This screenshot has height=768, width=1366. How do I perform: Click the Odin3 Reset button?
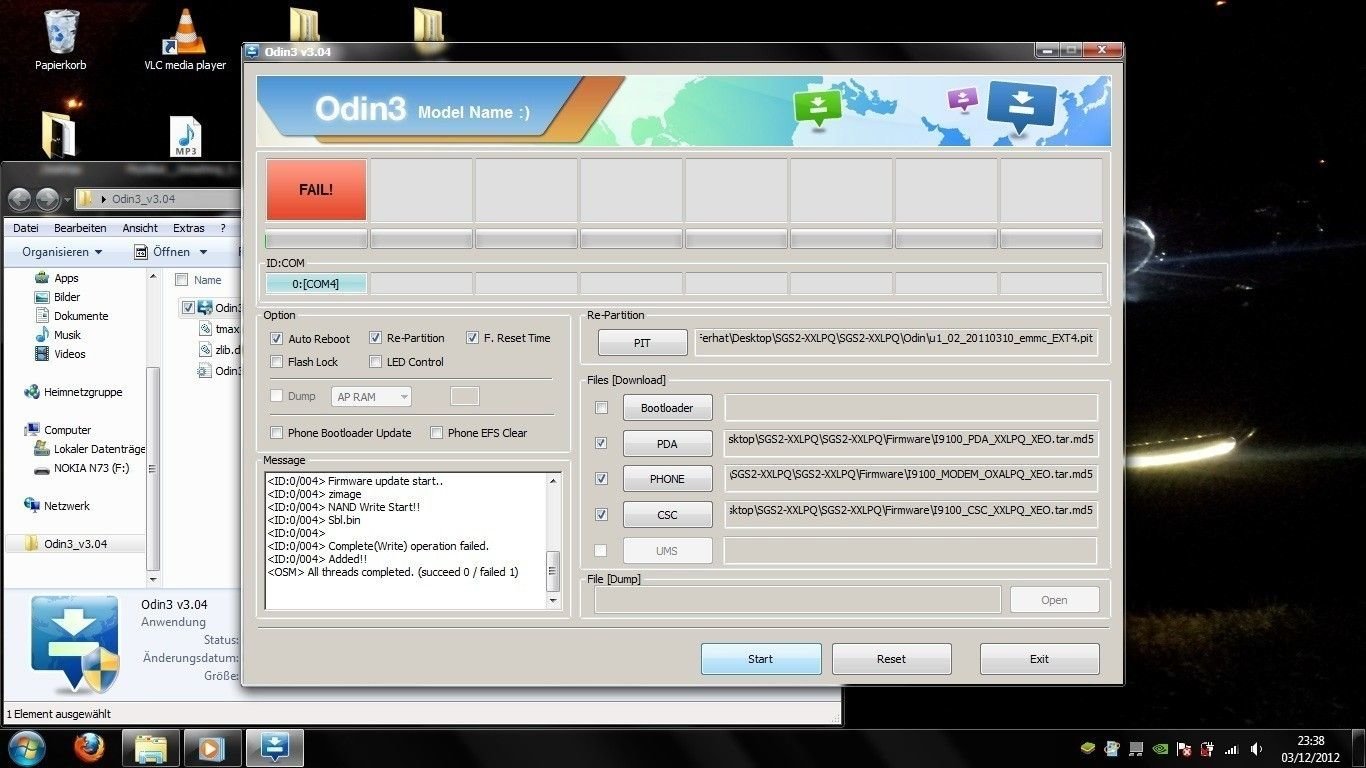891,659
